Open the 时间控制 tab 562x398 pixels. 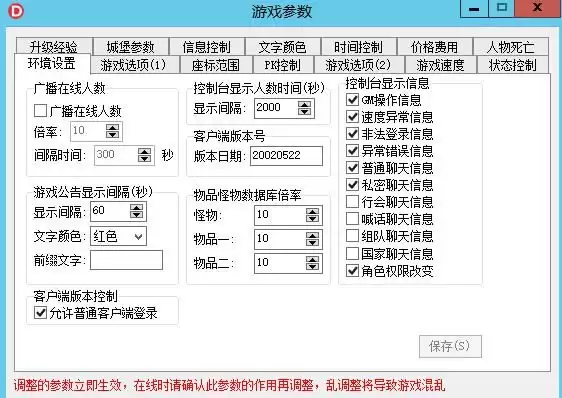pos(359,46)
